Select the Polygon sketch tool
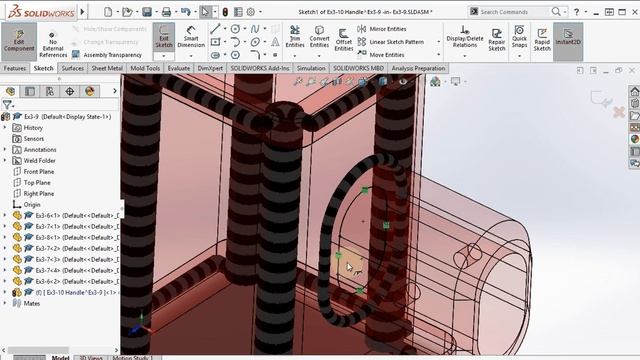This screenshot has width=640, height=360. pos(235,55)
